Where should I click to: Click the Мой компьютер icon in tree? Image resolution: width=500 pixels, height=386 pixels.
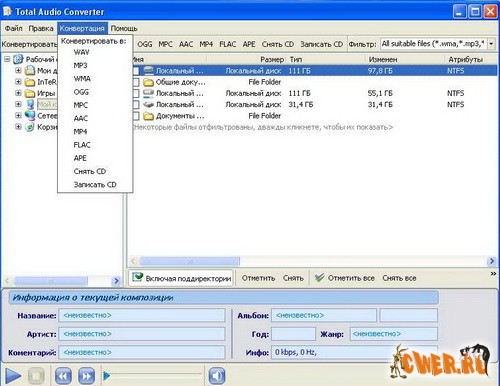[x=30, y=104]
